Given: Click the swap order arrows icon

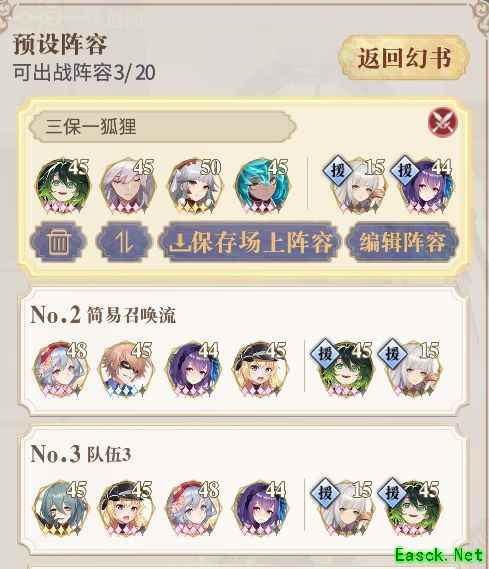Looking at the screenshot, I should [123, 242].
